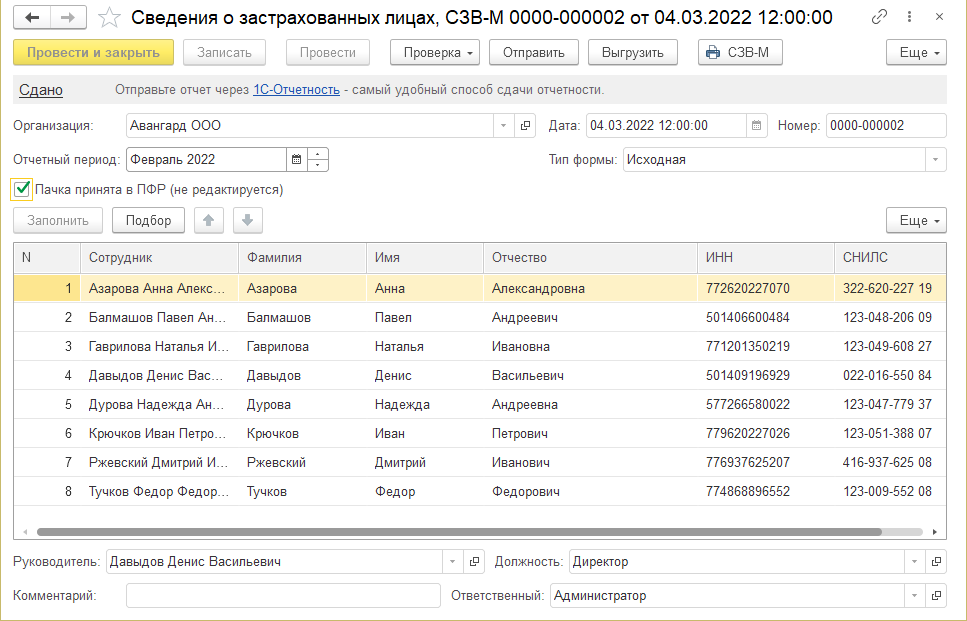
Task: Sort by the Фамилия column header
Action: 302,258
